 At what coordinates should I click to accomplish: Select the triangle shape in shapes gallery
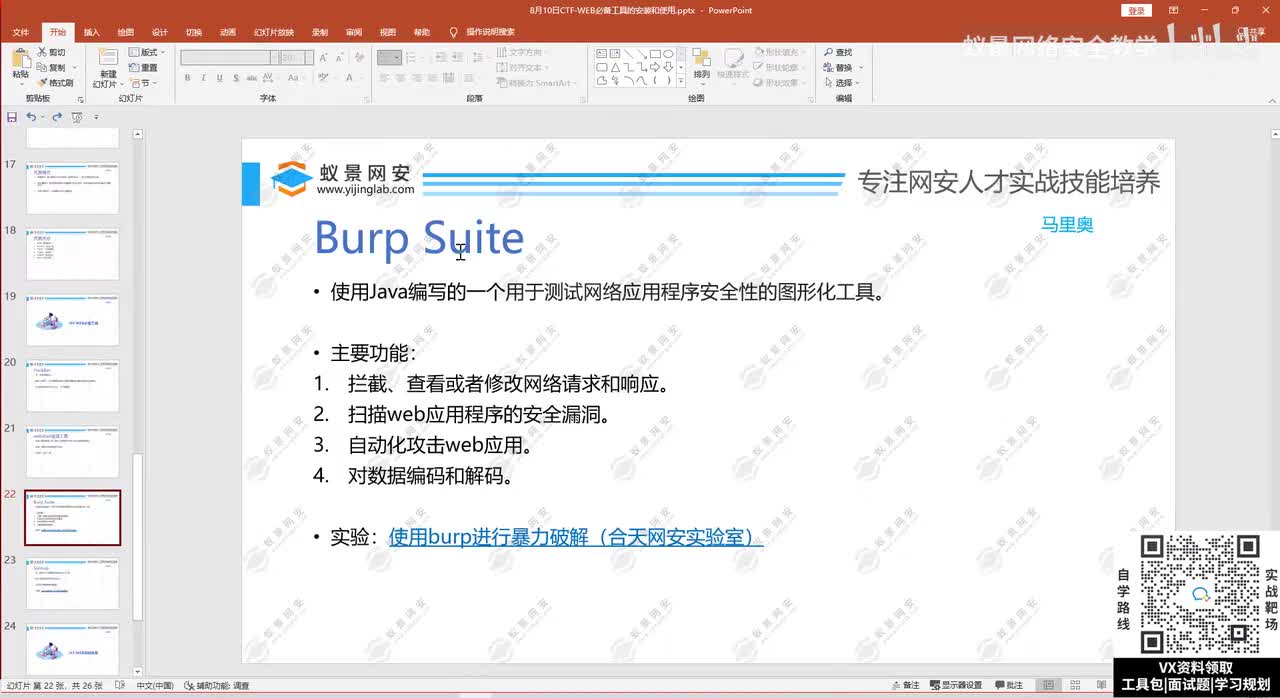(x=615, y=67)
